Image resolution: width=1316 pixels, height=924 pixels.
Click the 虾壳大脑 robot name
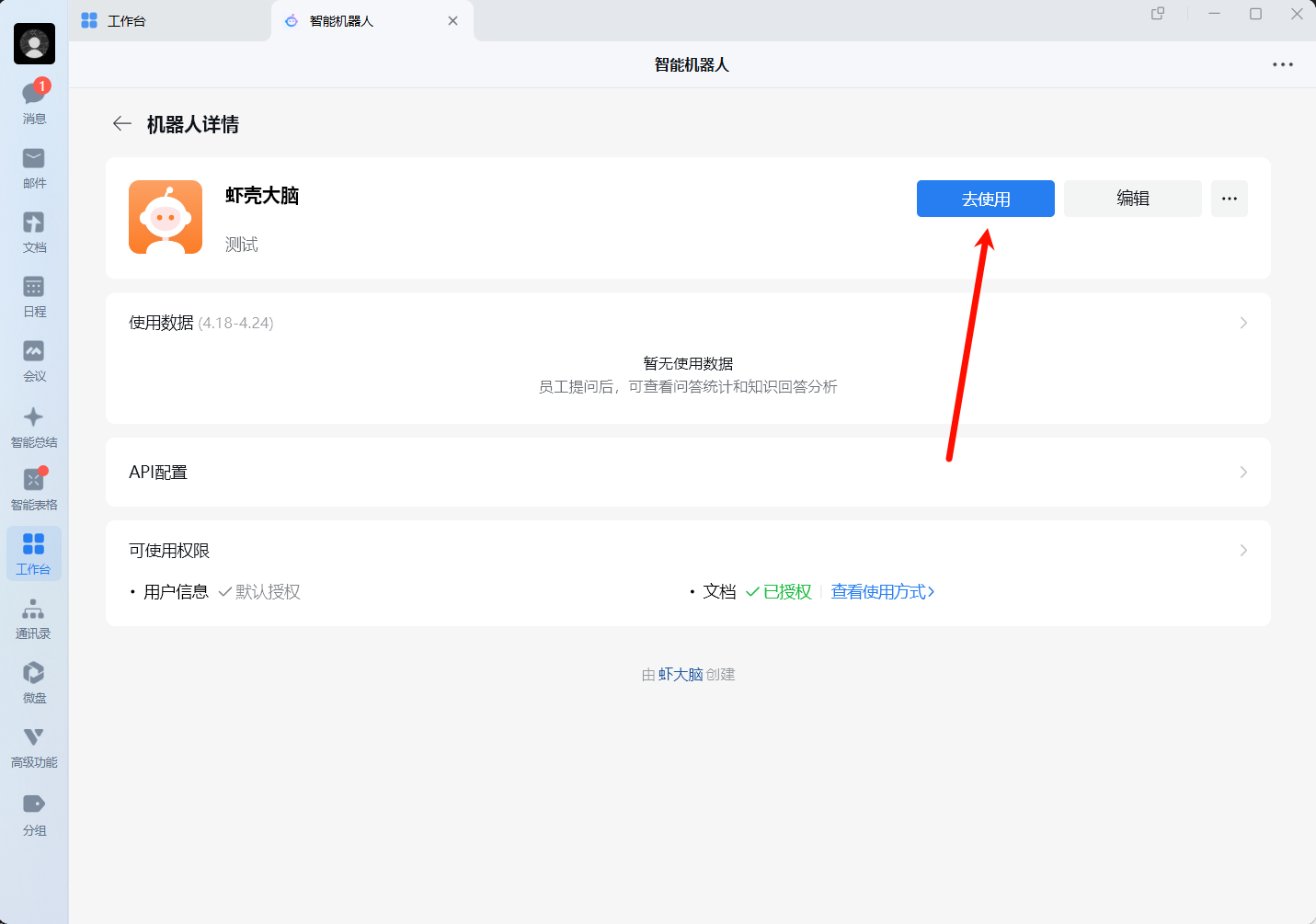[262, 196]
